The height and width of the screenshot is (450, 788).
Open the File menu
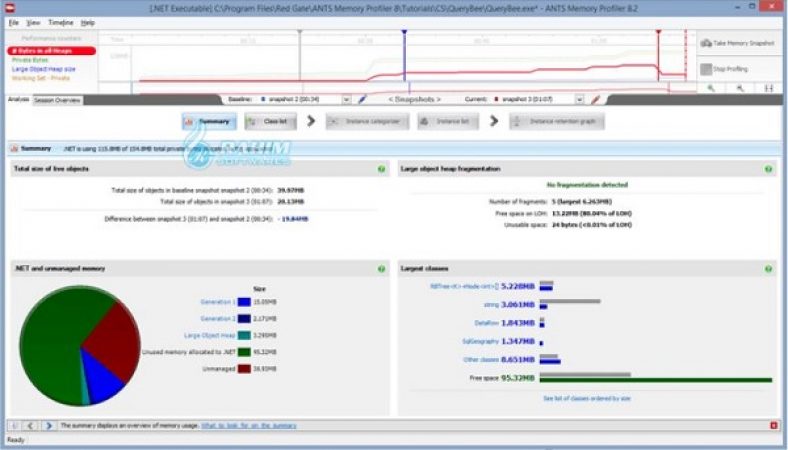tap(14, 23)
